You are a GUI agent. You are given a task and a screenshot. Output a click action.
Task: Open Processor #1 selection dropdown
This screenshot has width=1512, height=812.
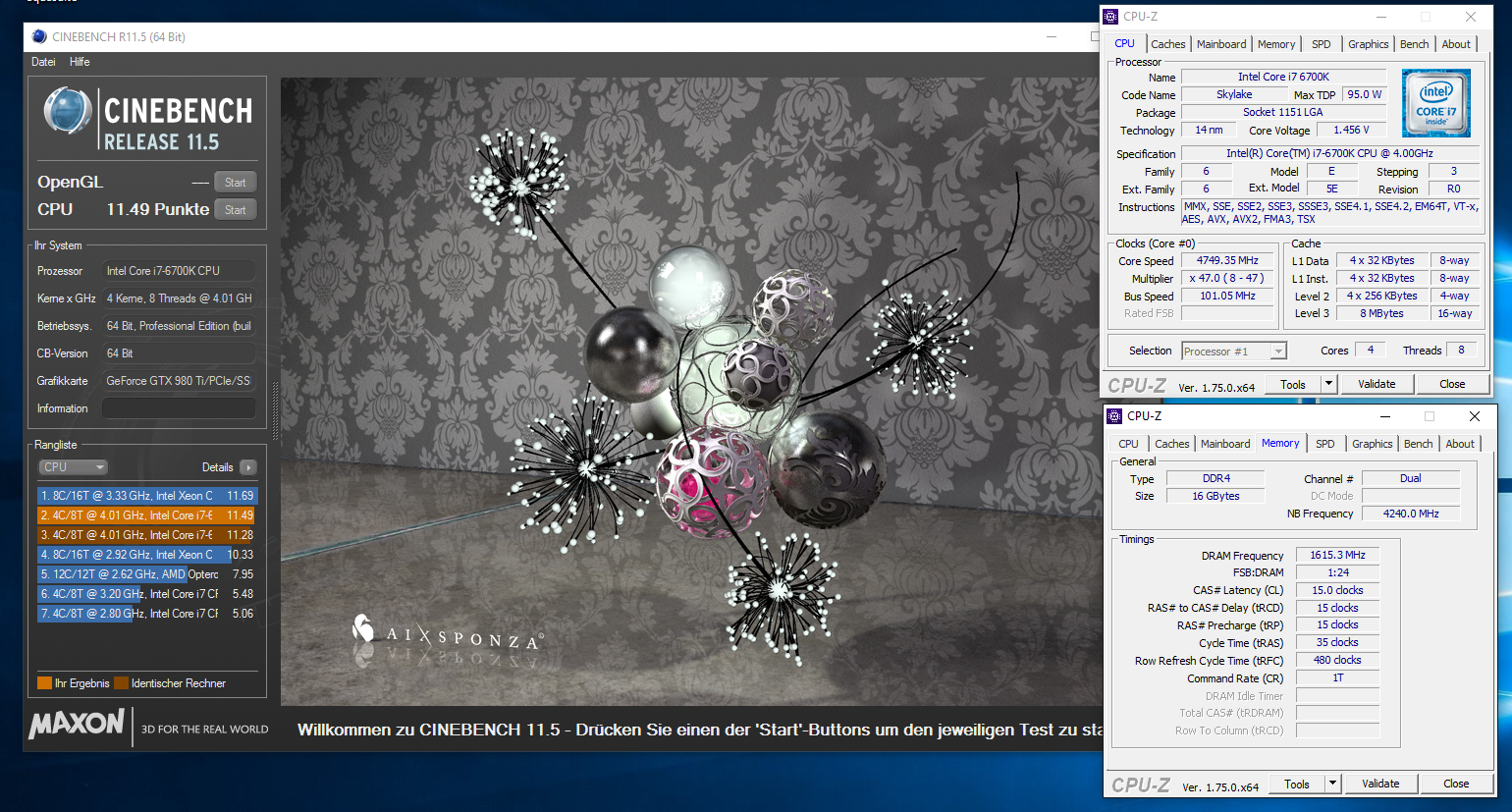[x=1234, y=352]
